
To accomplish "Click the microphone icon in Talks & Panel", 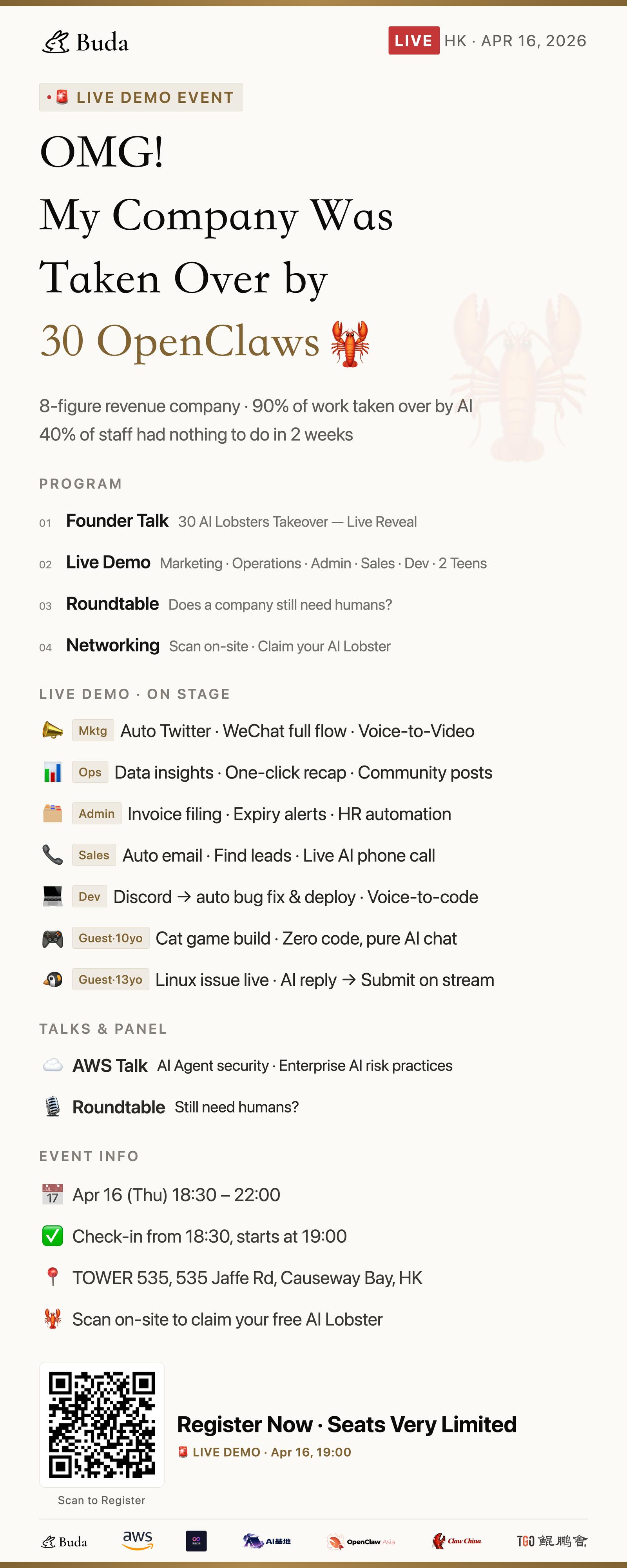I will (53, 1107).
